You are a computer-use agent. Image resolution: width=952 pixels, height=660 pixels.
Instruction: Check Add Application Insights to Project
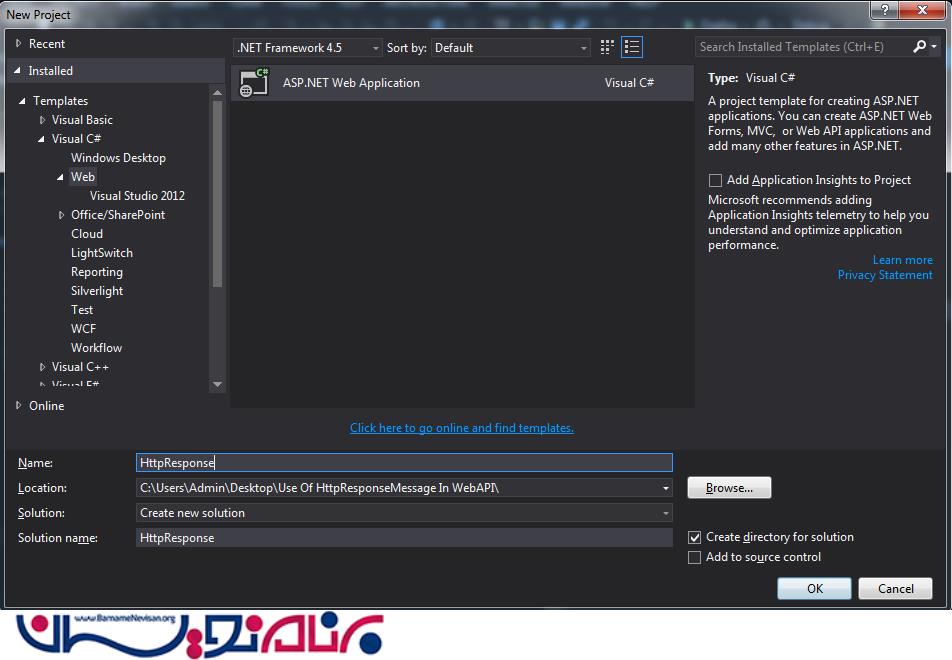715,180
